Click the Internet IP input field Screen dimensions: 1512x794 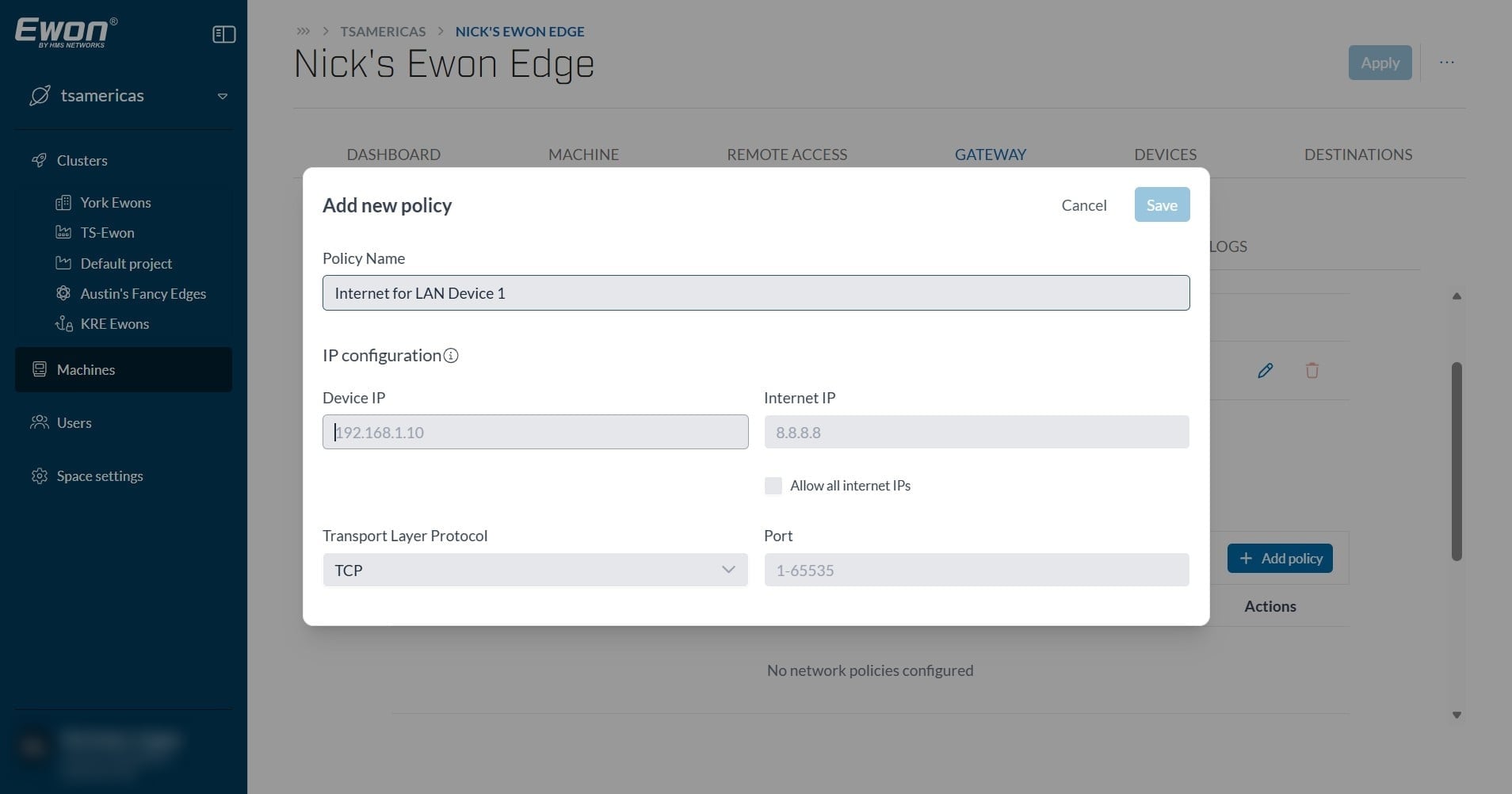[x=976, y=433]
